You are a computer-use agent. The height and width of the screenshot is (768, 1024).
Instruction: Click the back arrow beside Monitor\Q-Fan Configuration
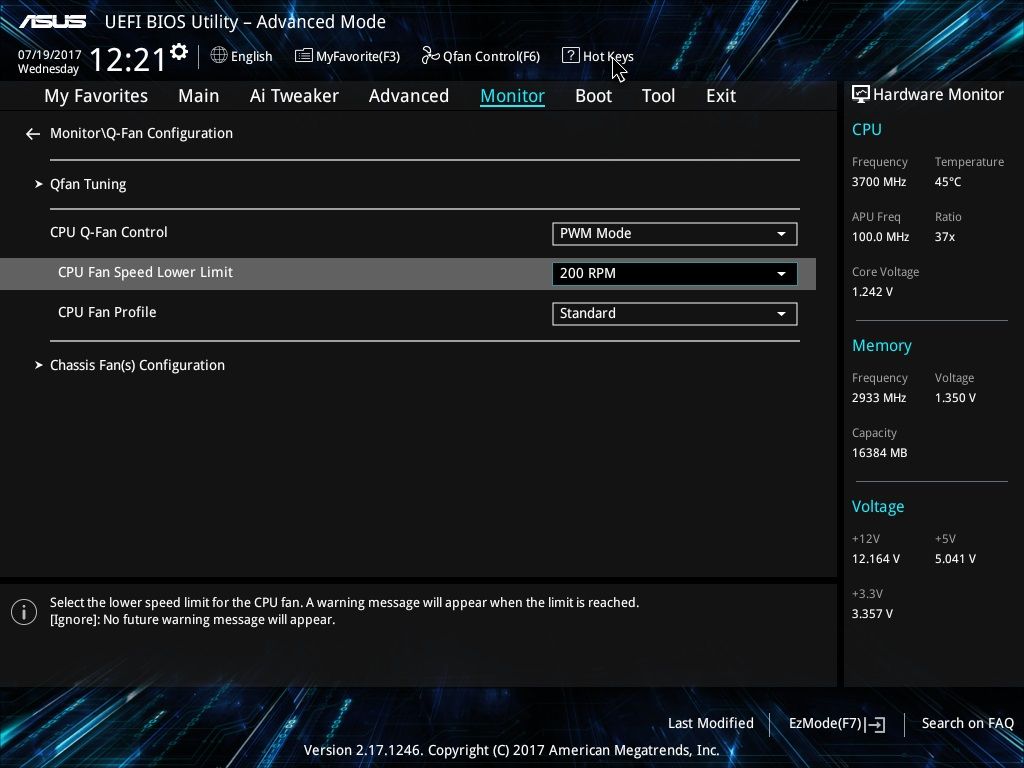pos(33,134)
